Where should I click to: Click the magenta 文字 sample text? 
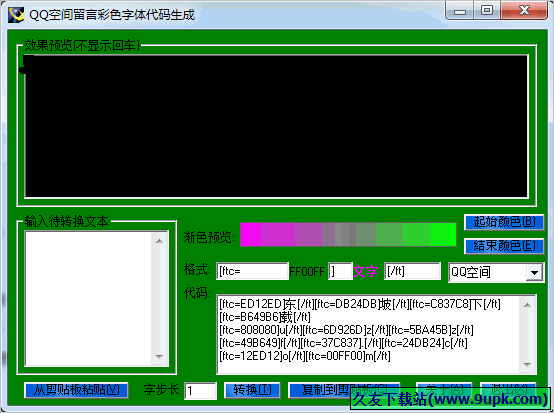point(366,271)
